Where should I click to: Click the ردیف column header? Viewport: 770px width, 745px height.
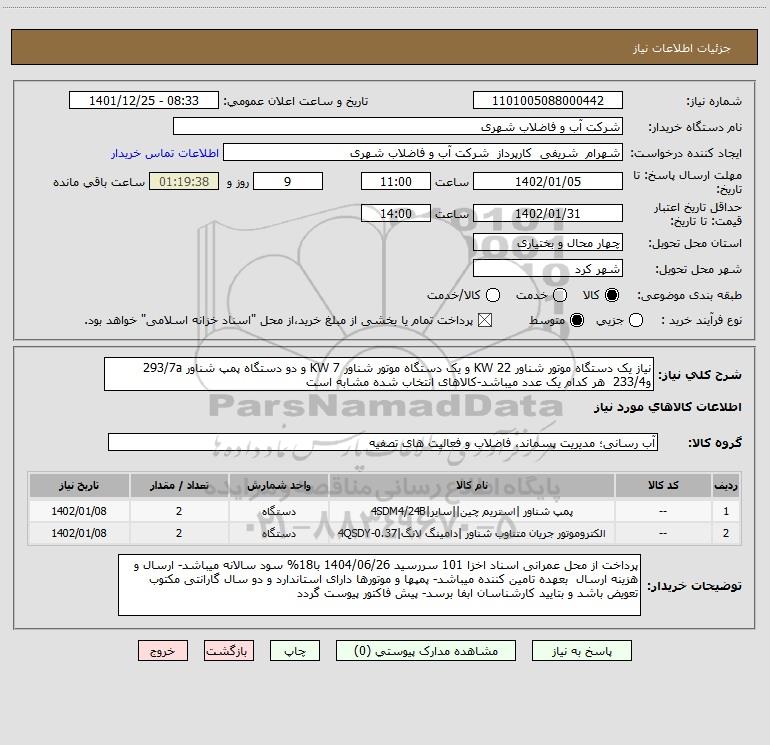[726, 485]
